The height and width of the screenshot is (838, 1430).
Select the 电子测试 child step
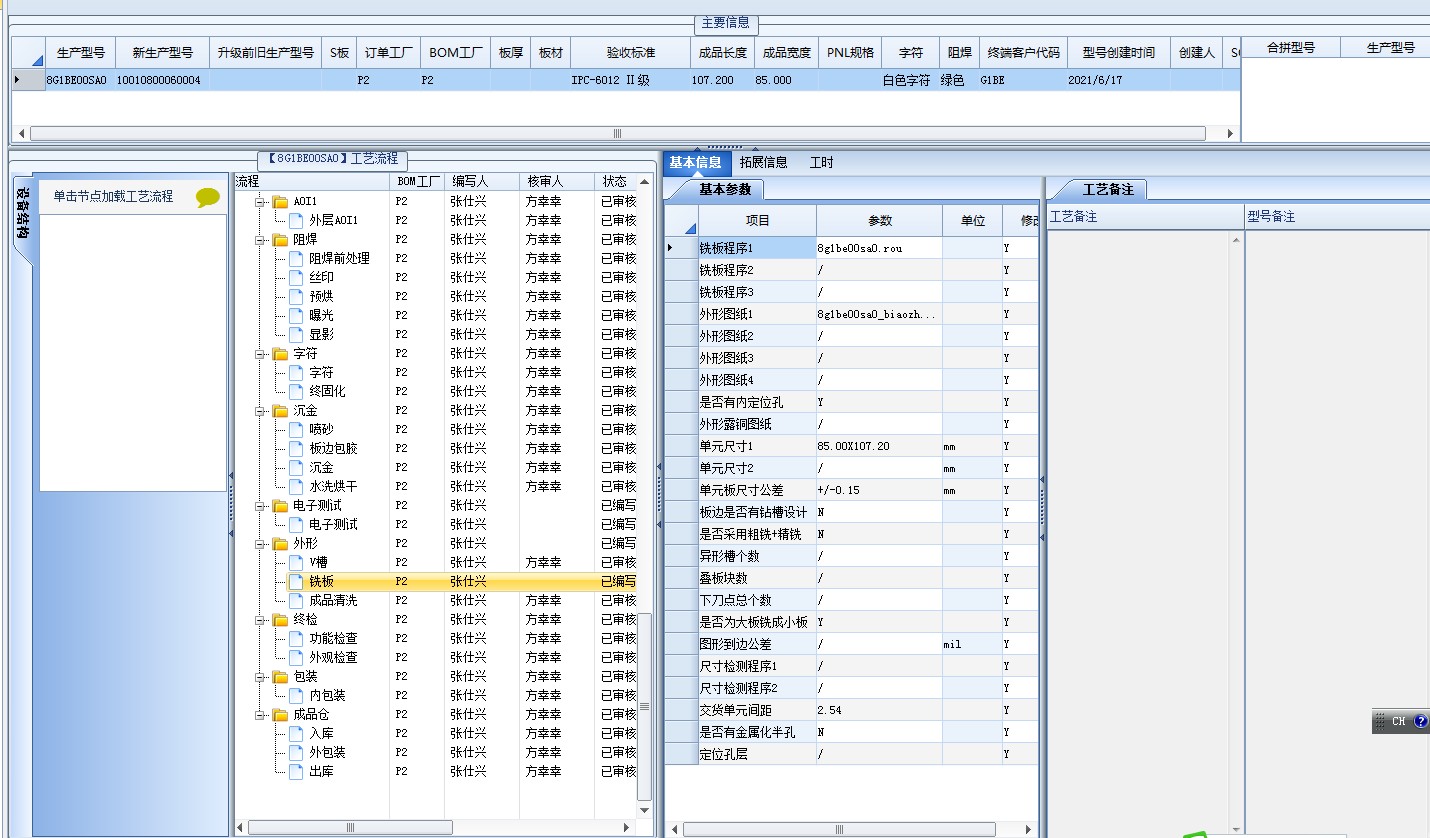coord(333,524)
